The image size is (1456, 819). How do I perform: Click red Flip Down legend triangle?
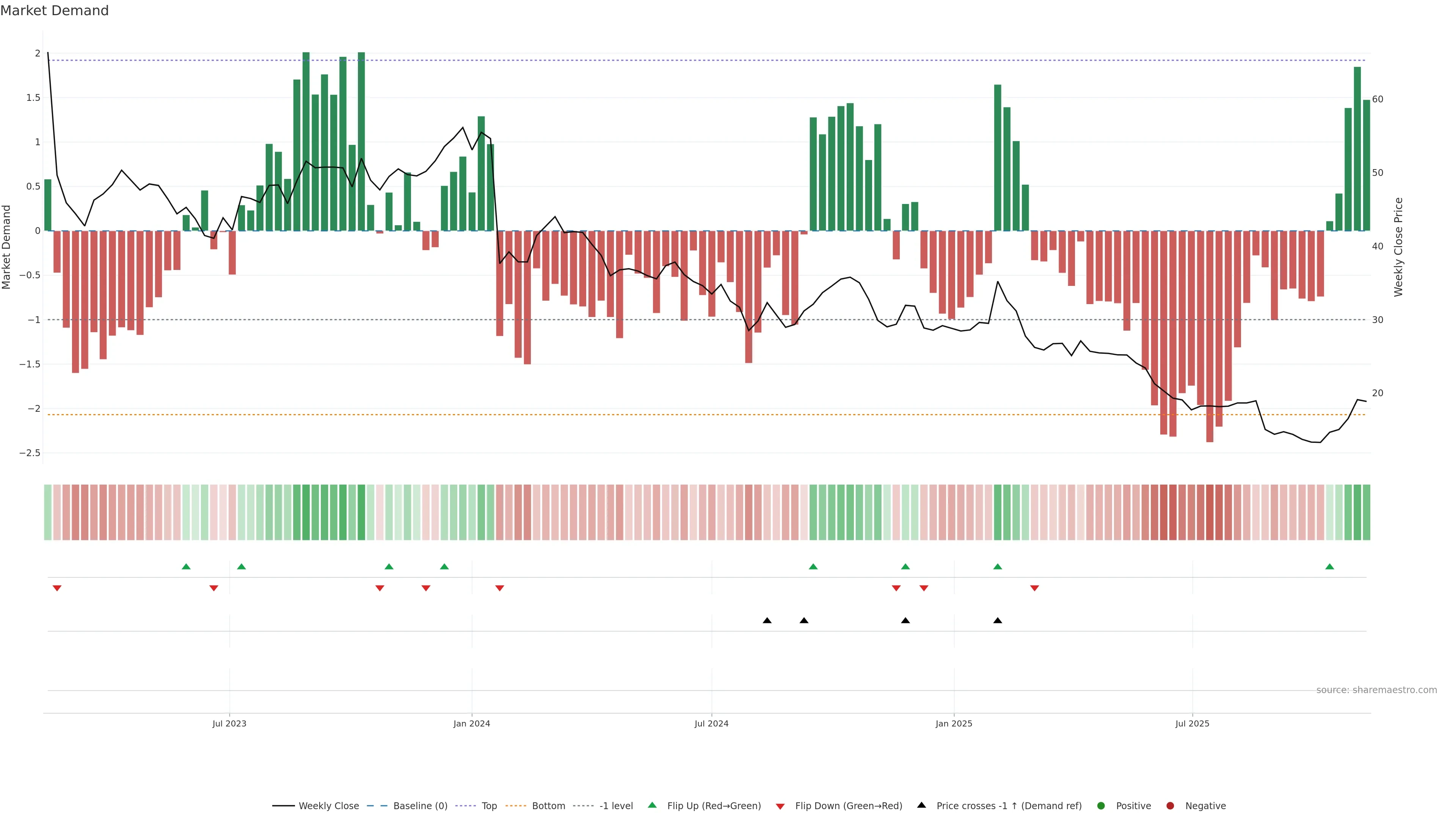point(780,806)
